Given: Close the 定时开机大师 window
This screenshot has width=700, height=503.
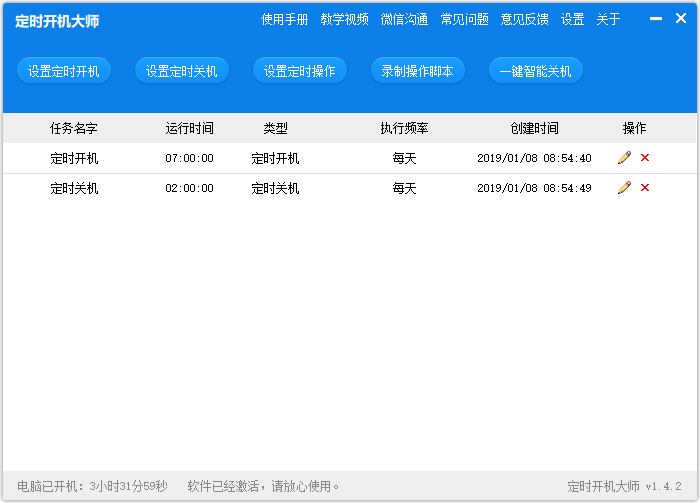Looking at the screenshot, I should (x=681, y=18).
